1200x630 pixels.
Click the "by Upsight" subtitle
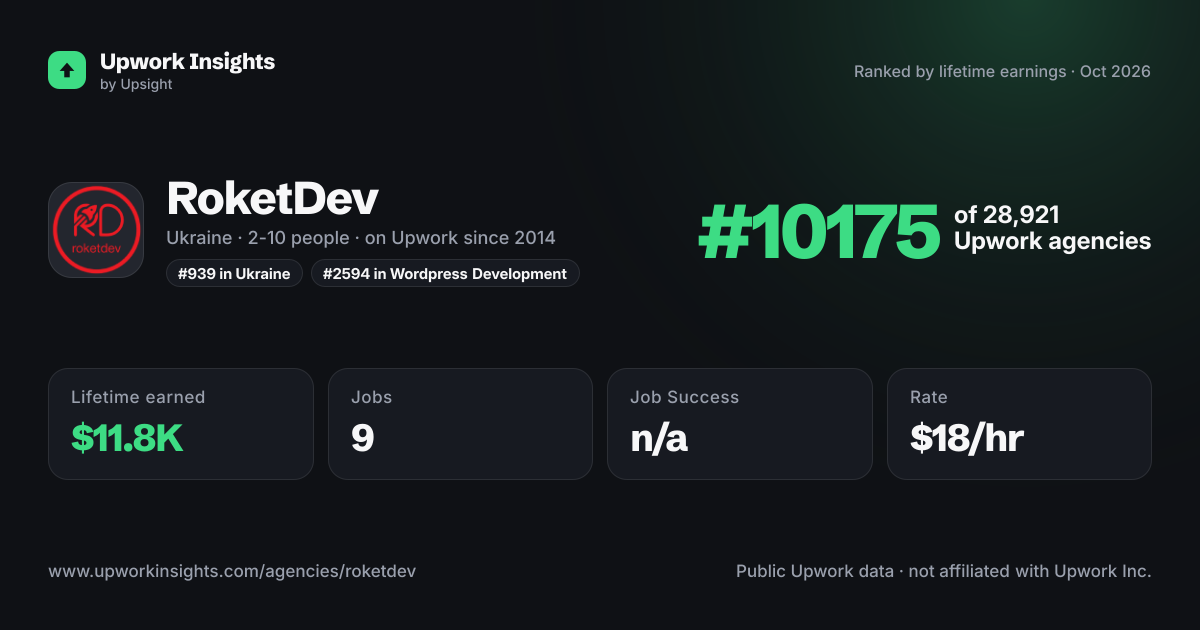point(136,85)
